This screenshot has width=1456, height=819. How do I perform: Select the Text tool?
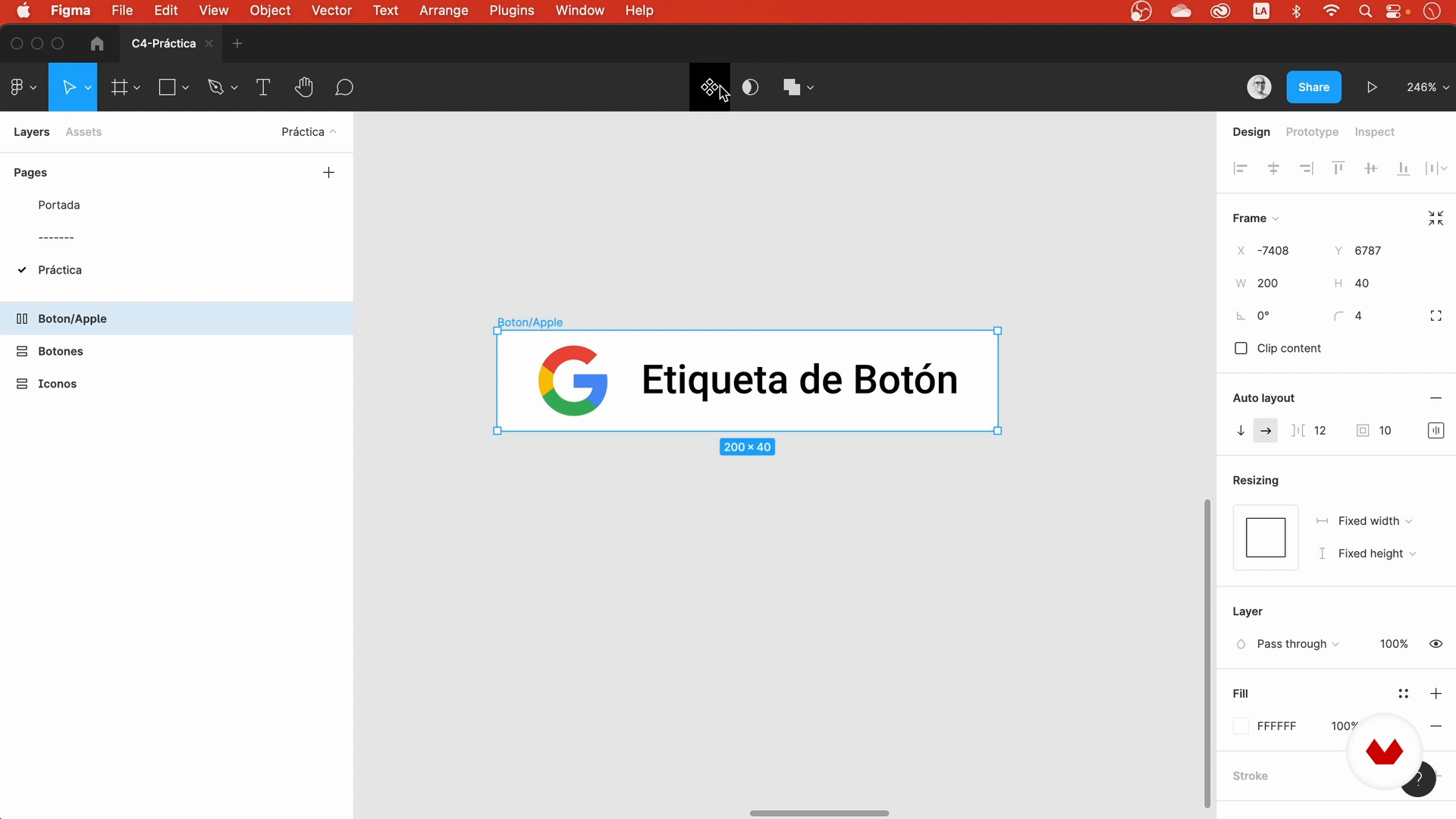click(263, 87)
